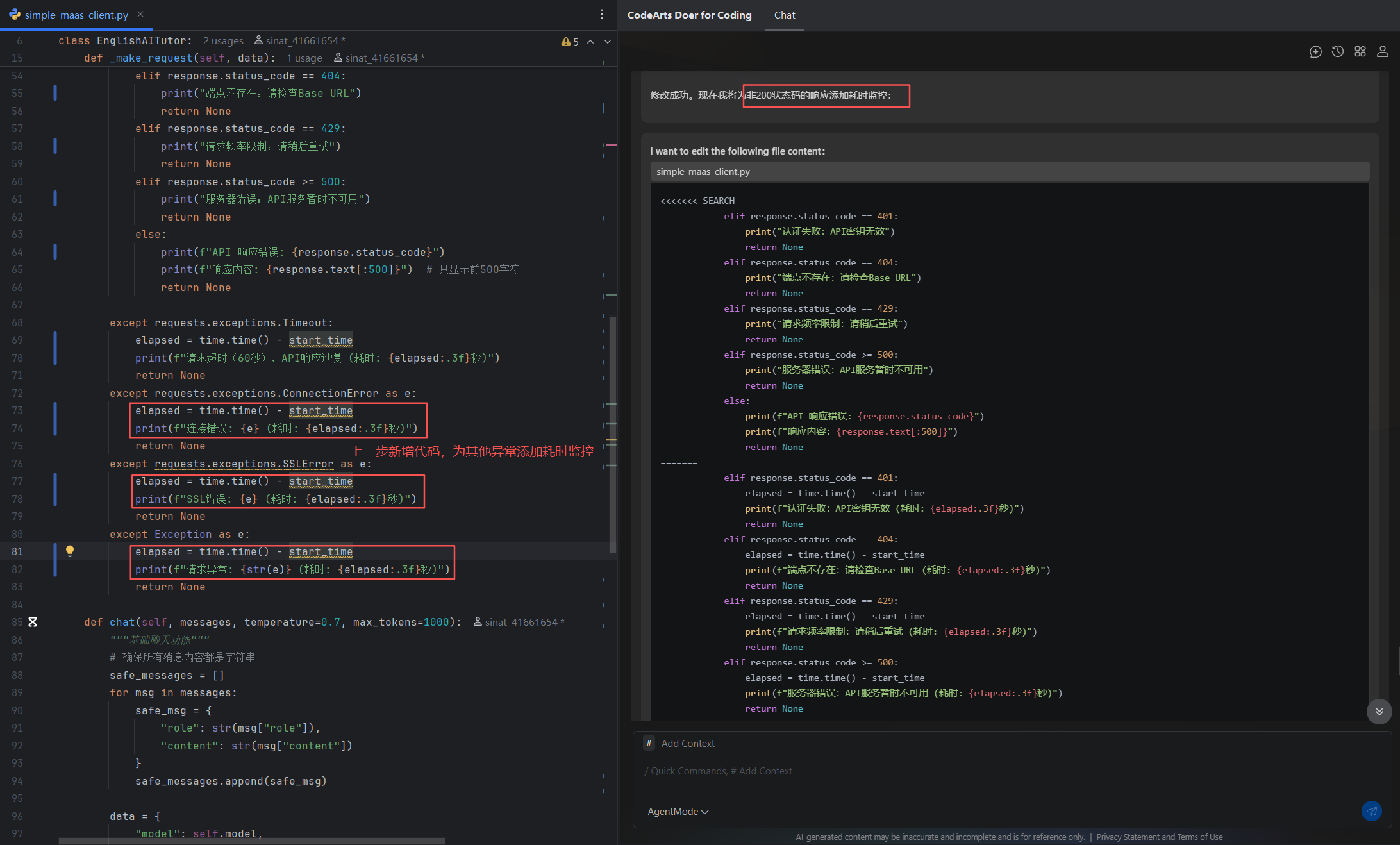Jump to next highlighted problem
This screenshot has height=845, width=1400.
[608, 42]
